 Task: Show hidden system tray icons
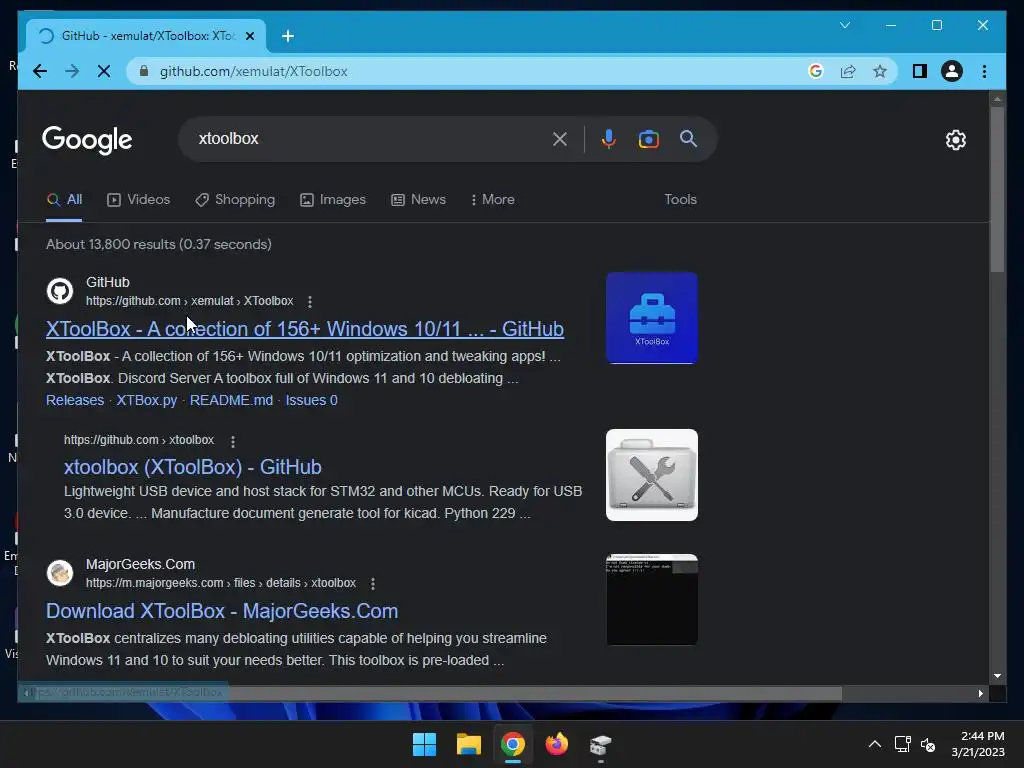click(874, 744)
